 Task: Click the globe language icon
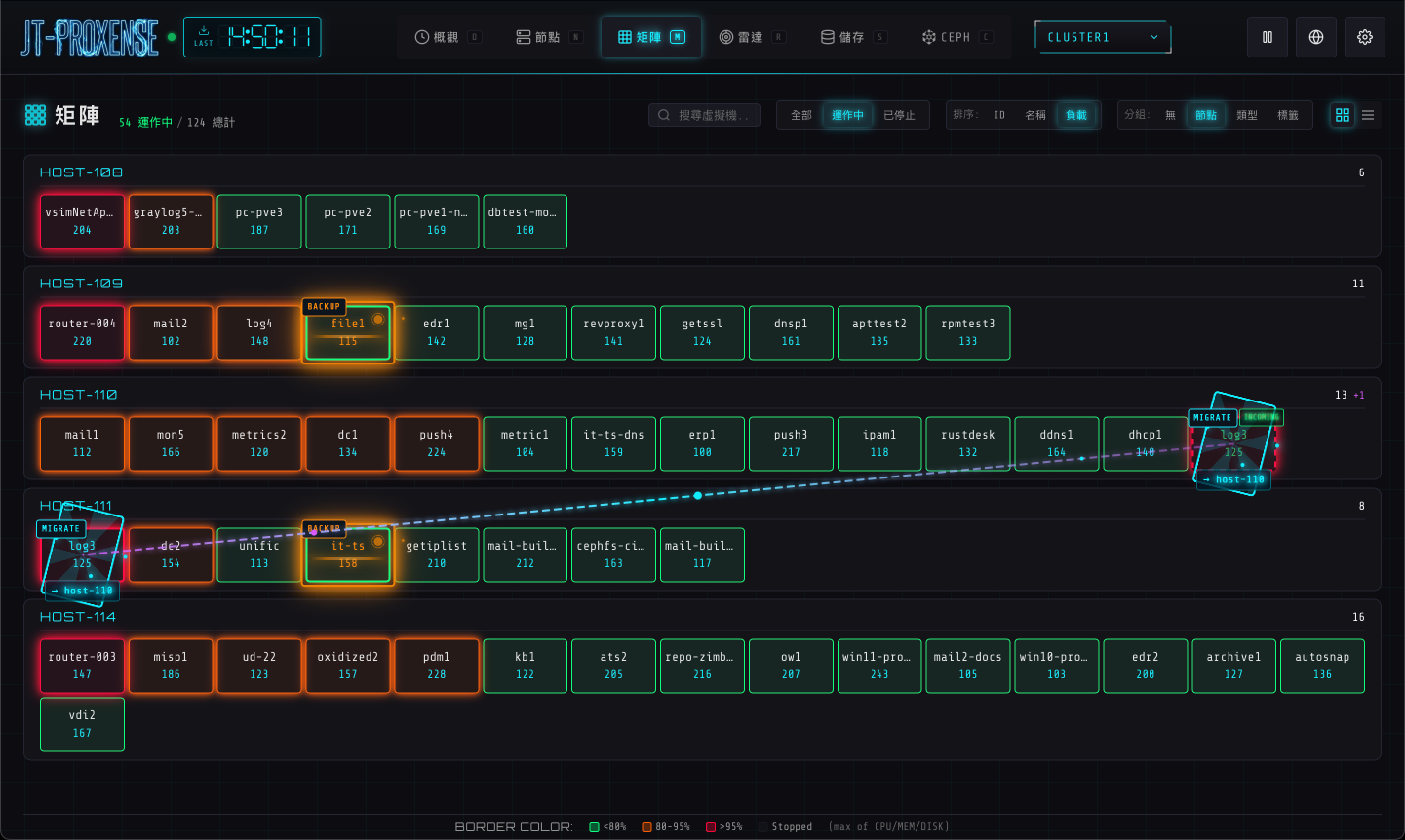click(x=1316, y=37)
